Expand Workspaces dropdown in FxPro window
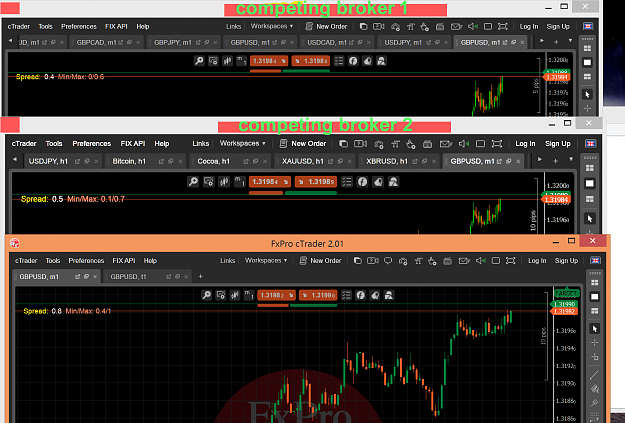 (x=266, y=260)
